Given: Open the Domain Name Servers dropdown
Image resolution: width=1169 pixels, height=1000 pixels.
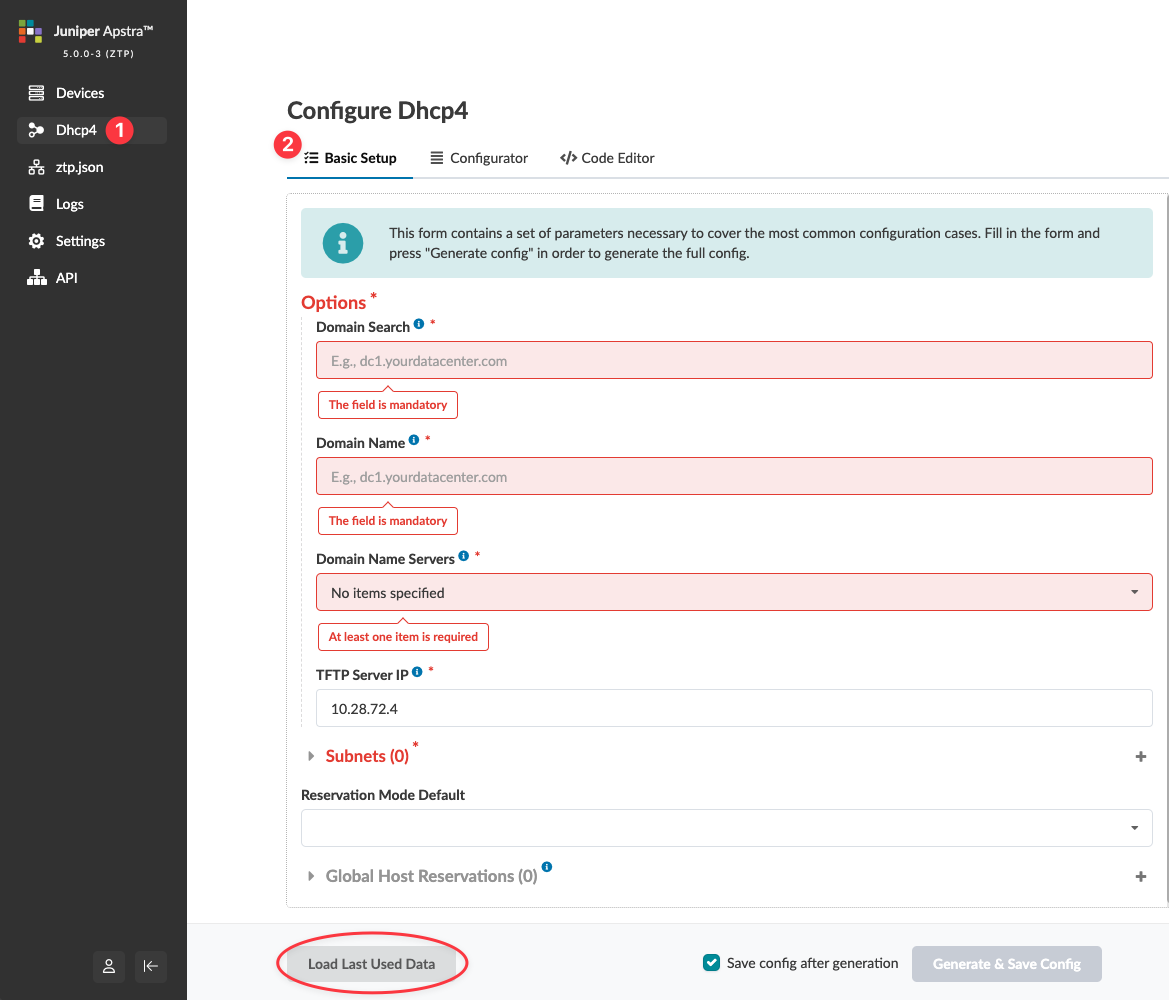Looking at the screenshot, I should click(734, 593).
